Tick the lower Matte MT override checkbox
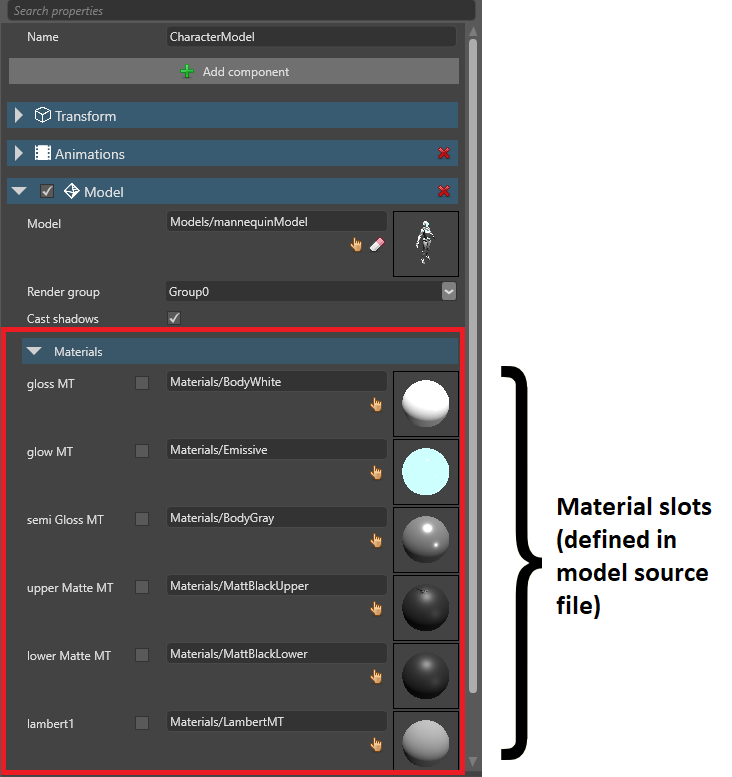 [142, 655]
